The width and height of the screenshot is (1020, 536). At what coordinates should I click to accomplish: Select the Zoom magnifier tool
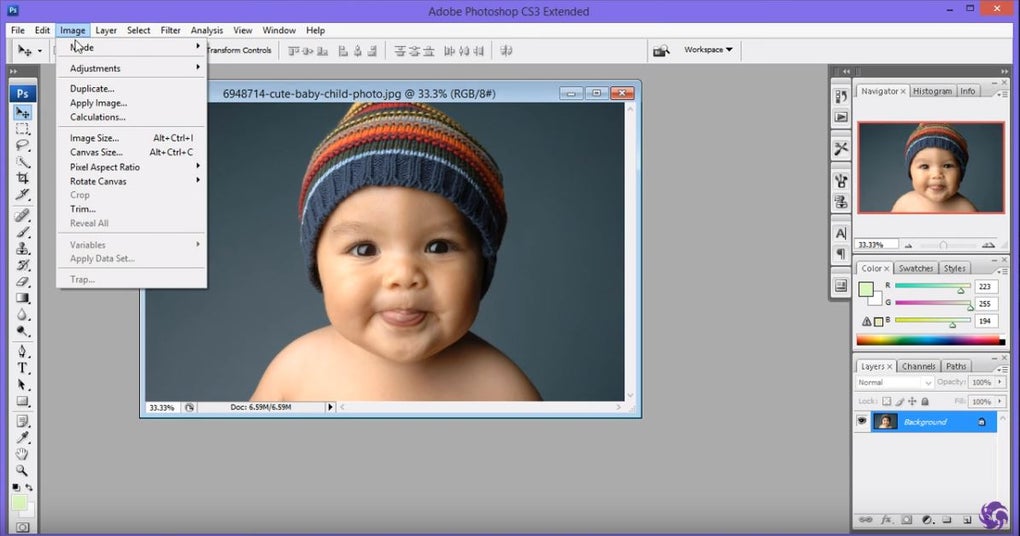pyautogui.click(x=22, y=470)
